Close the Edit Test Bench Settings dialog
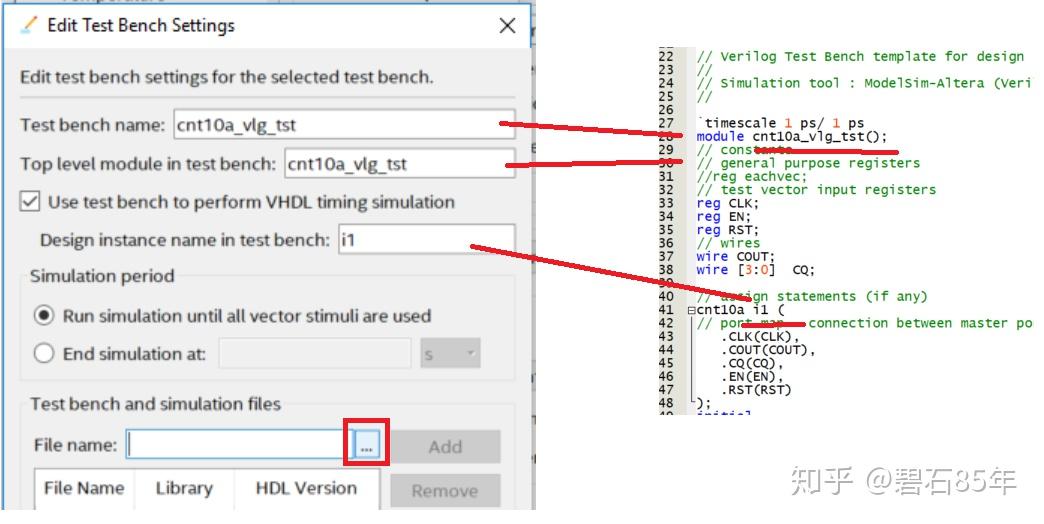This screenshot has height=524, width=1044. pos(507,26)
